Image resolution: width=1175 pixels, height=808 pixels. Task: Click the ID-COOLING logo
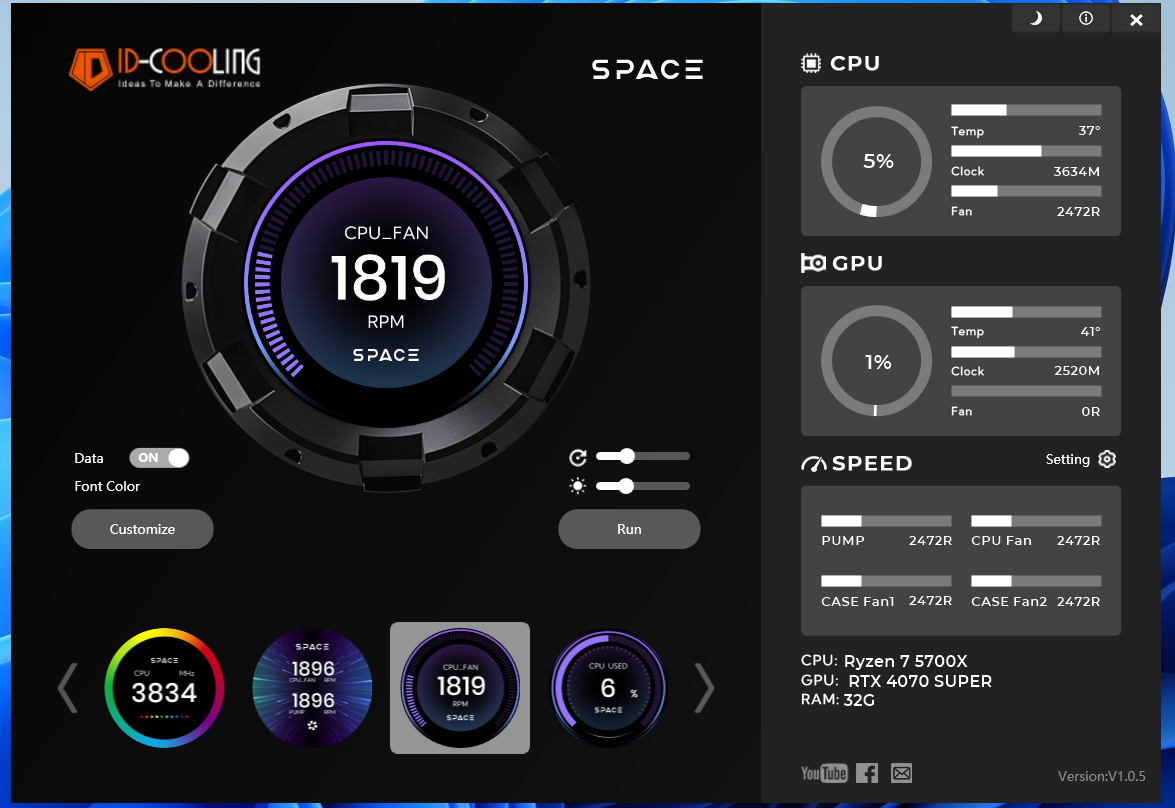click(165, 69)
